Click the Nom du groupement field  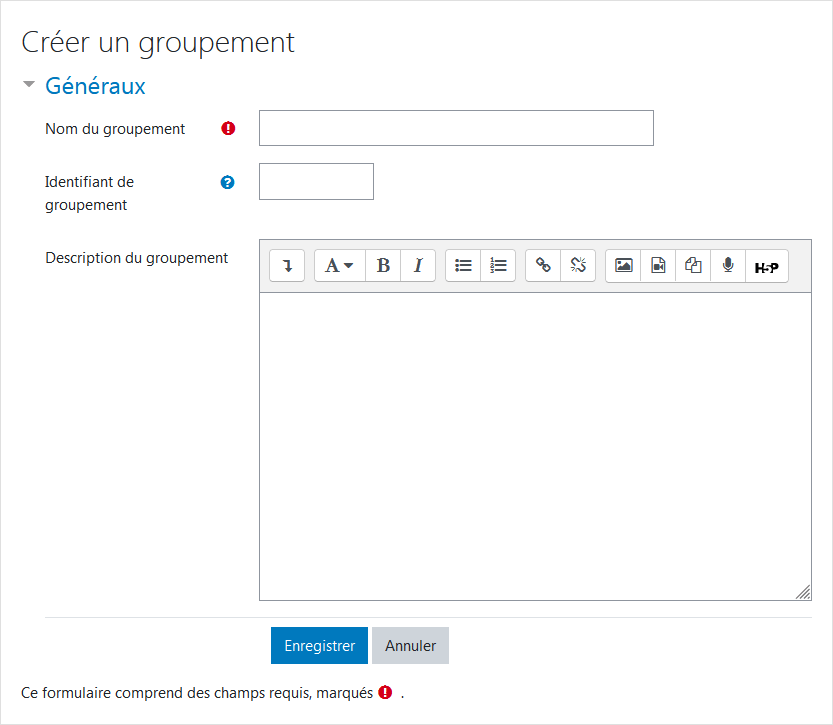[x=456, y=128]
